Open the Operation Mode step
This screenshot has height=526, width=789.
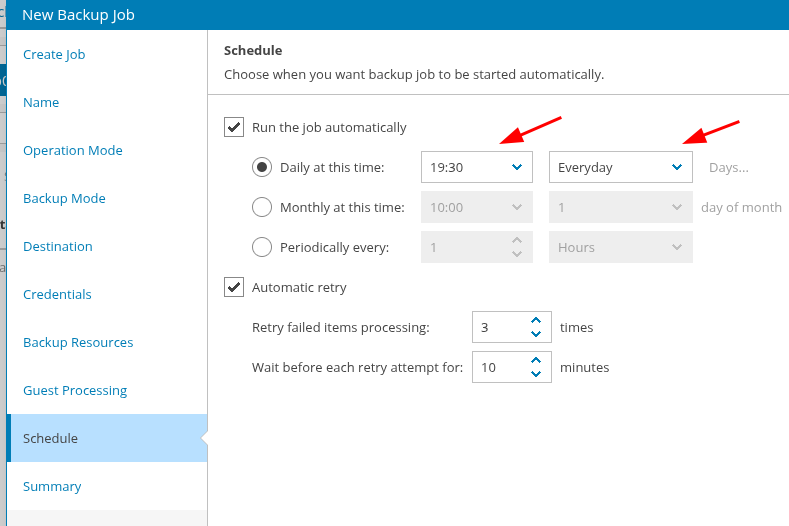point(73,150)
